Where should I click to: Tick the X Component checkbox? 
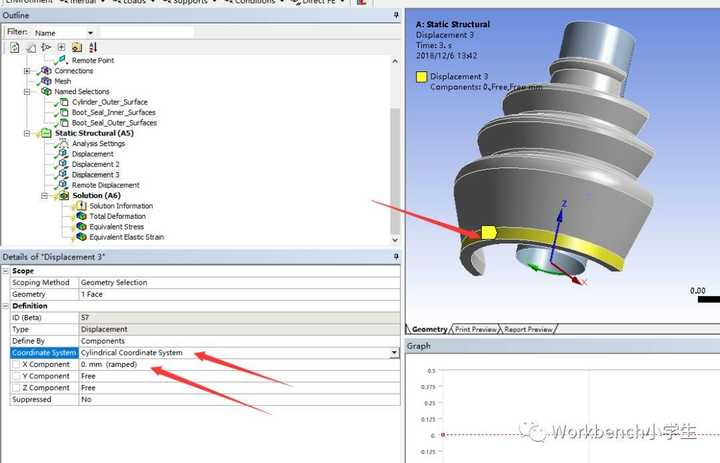coord(17,364)
